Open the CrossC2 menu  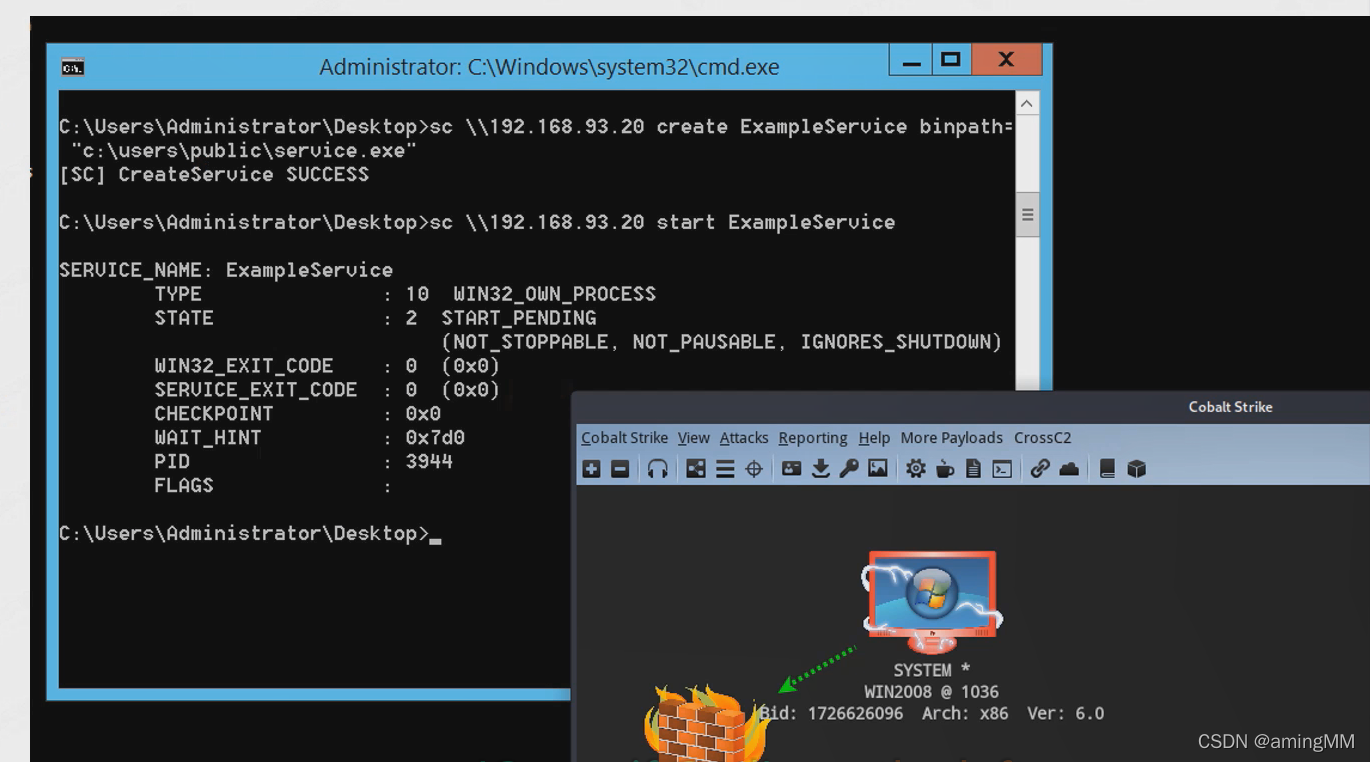pyautogui.click(x=1042, y=438)
